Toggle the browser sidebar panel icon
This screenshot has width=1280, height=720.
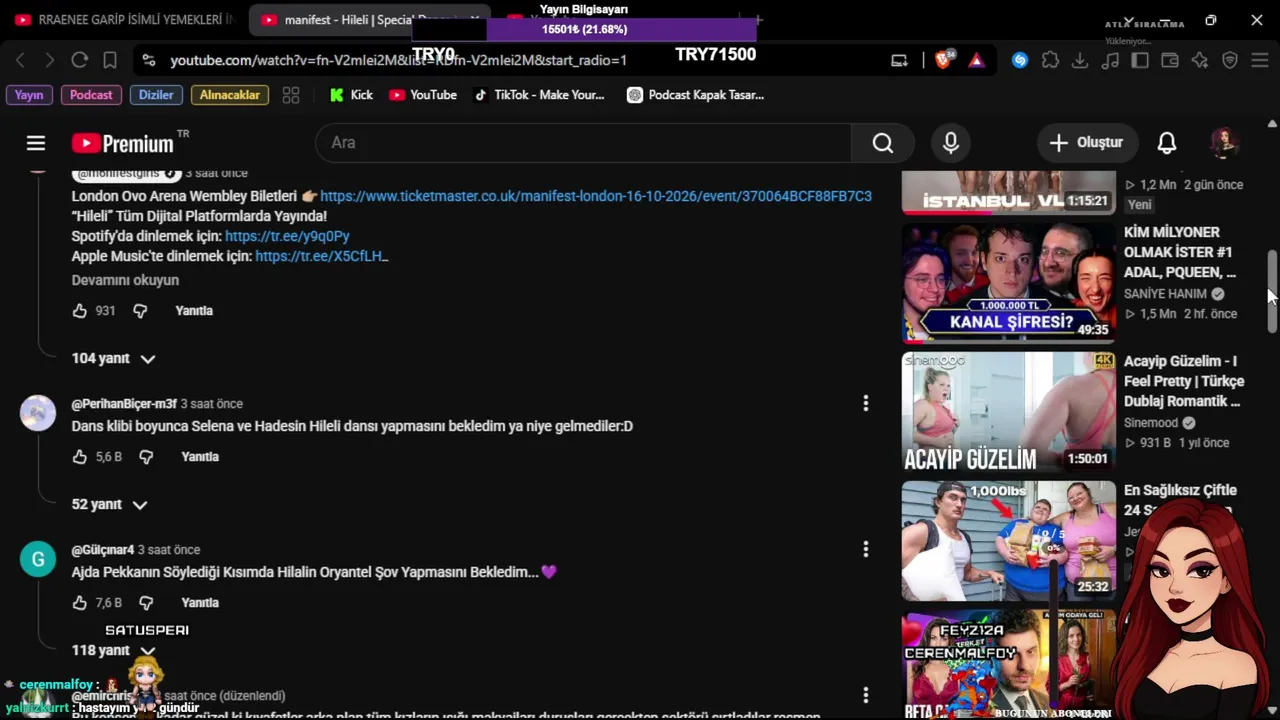point(1140,60)
